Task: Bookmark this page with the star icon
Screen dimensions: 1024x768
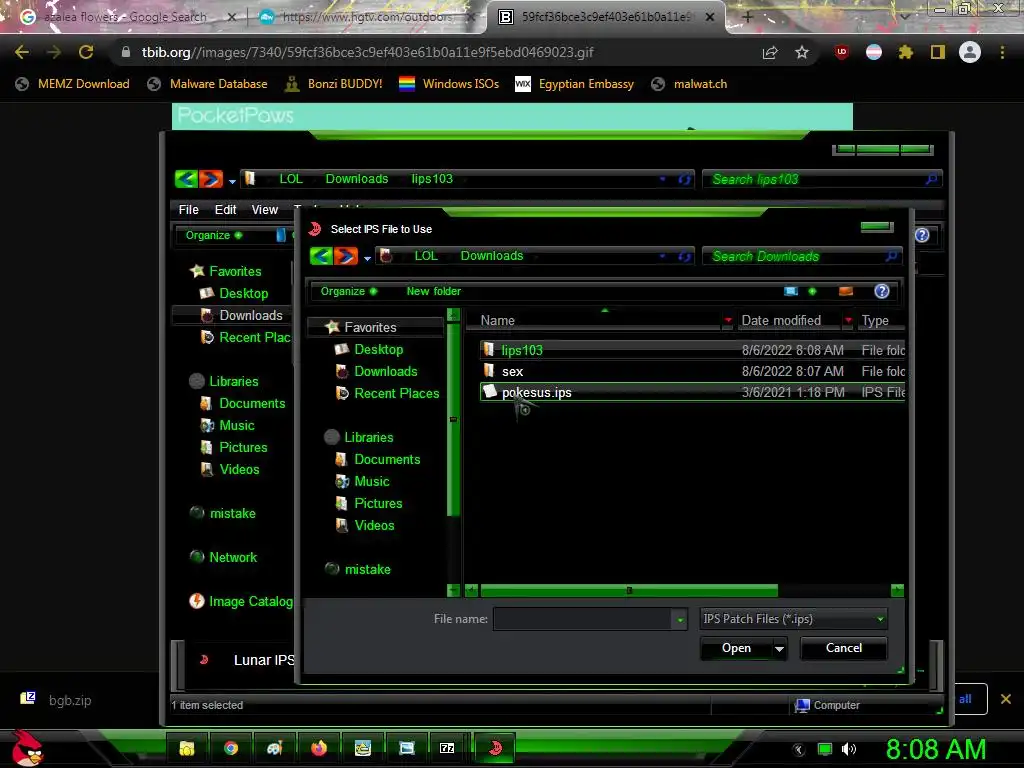Action: coord(802,52)
